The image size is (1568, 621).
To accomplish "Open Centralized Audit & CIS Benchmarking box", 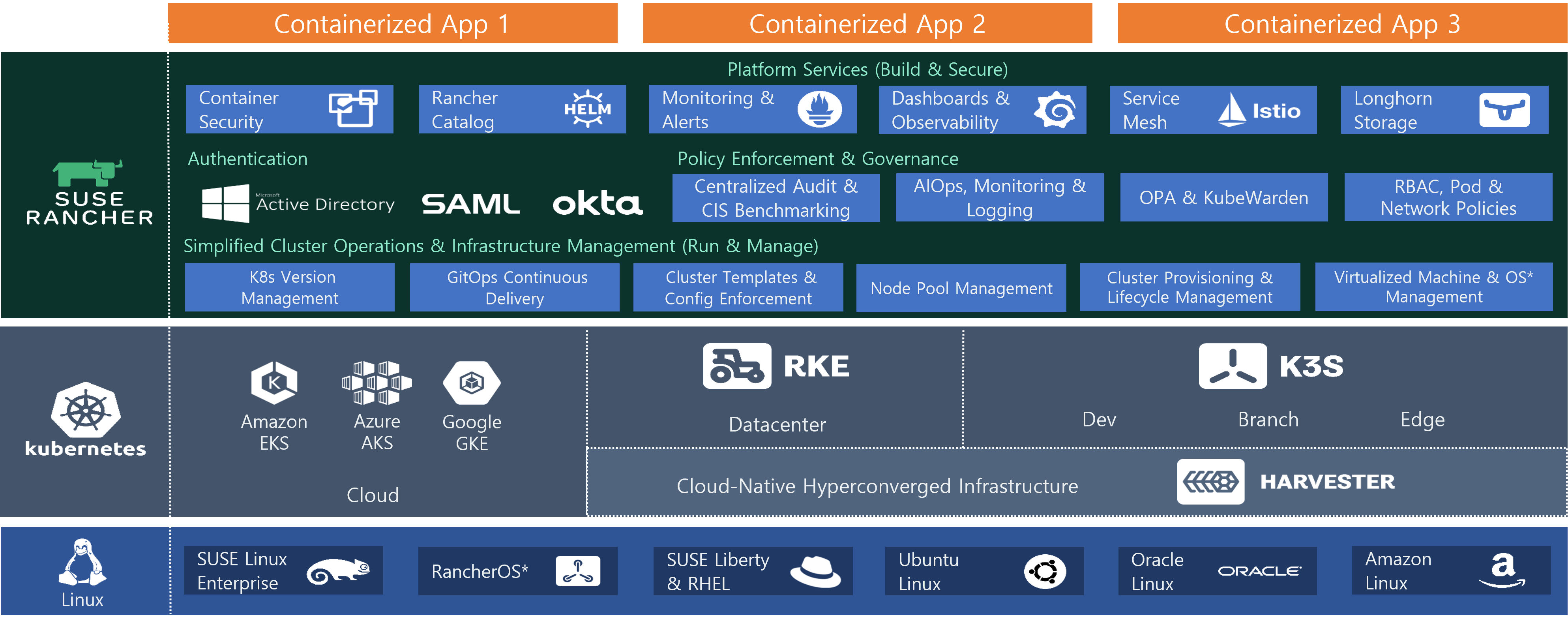I will pyautogui.click(x=776, y=198).
